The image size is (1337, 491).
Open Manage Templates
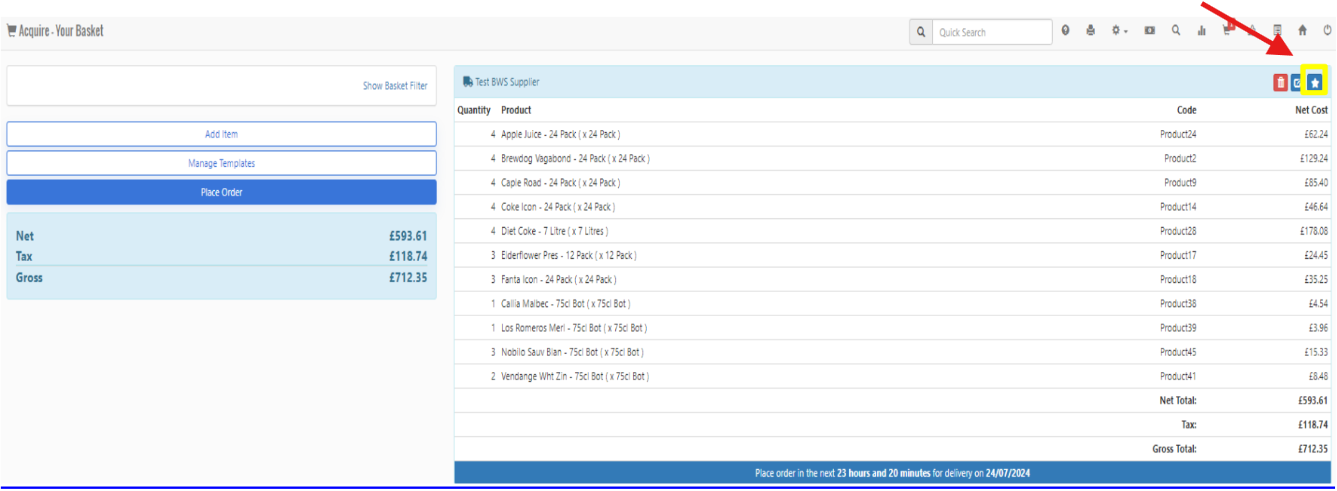(x=221, y=163)
